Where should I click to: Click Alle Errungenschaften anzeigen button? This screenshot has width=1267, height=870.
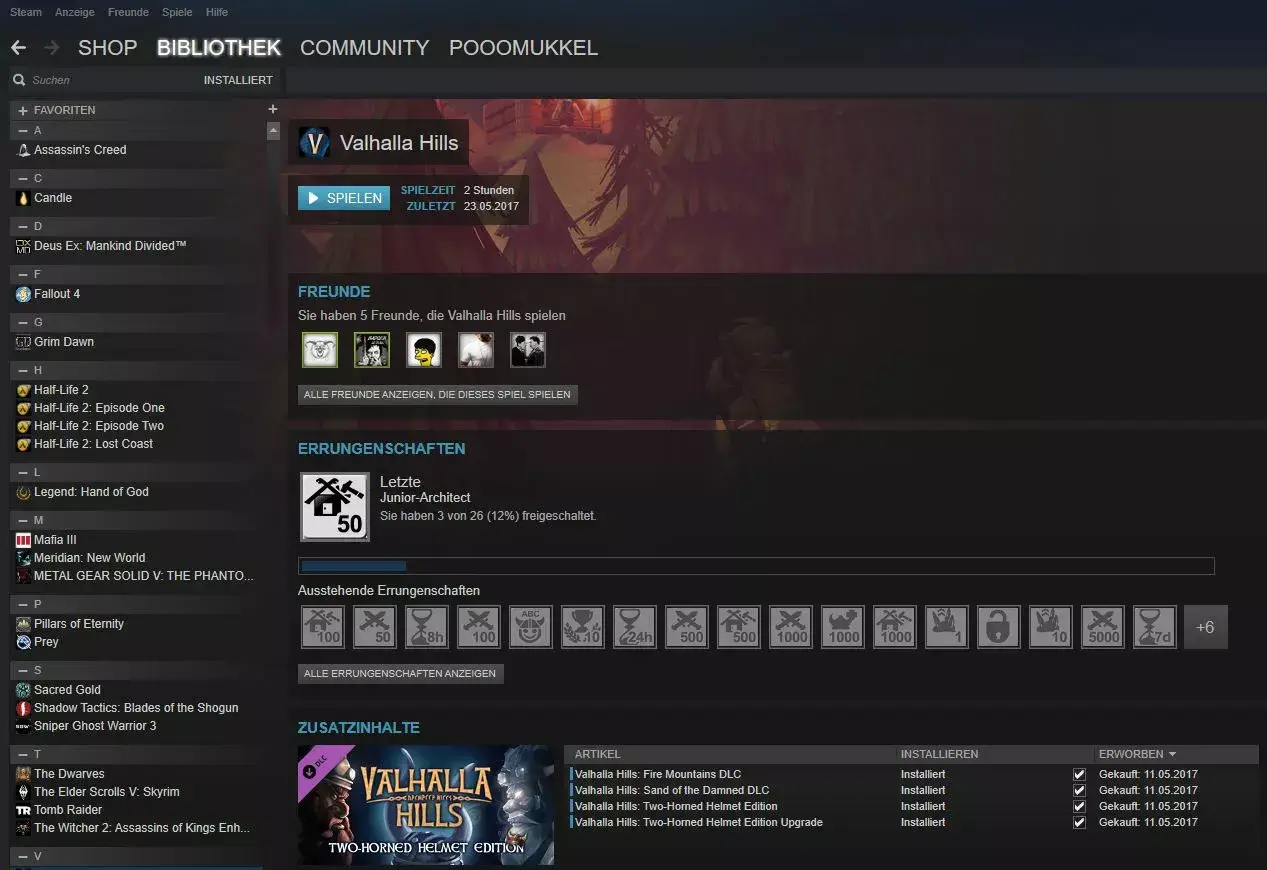tap(400, 674)
